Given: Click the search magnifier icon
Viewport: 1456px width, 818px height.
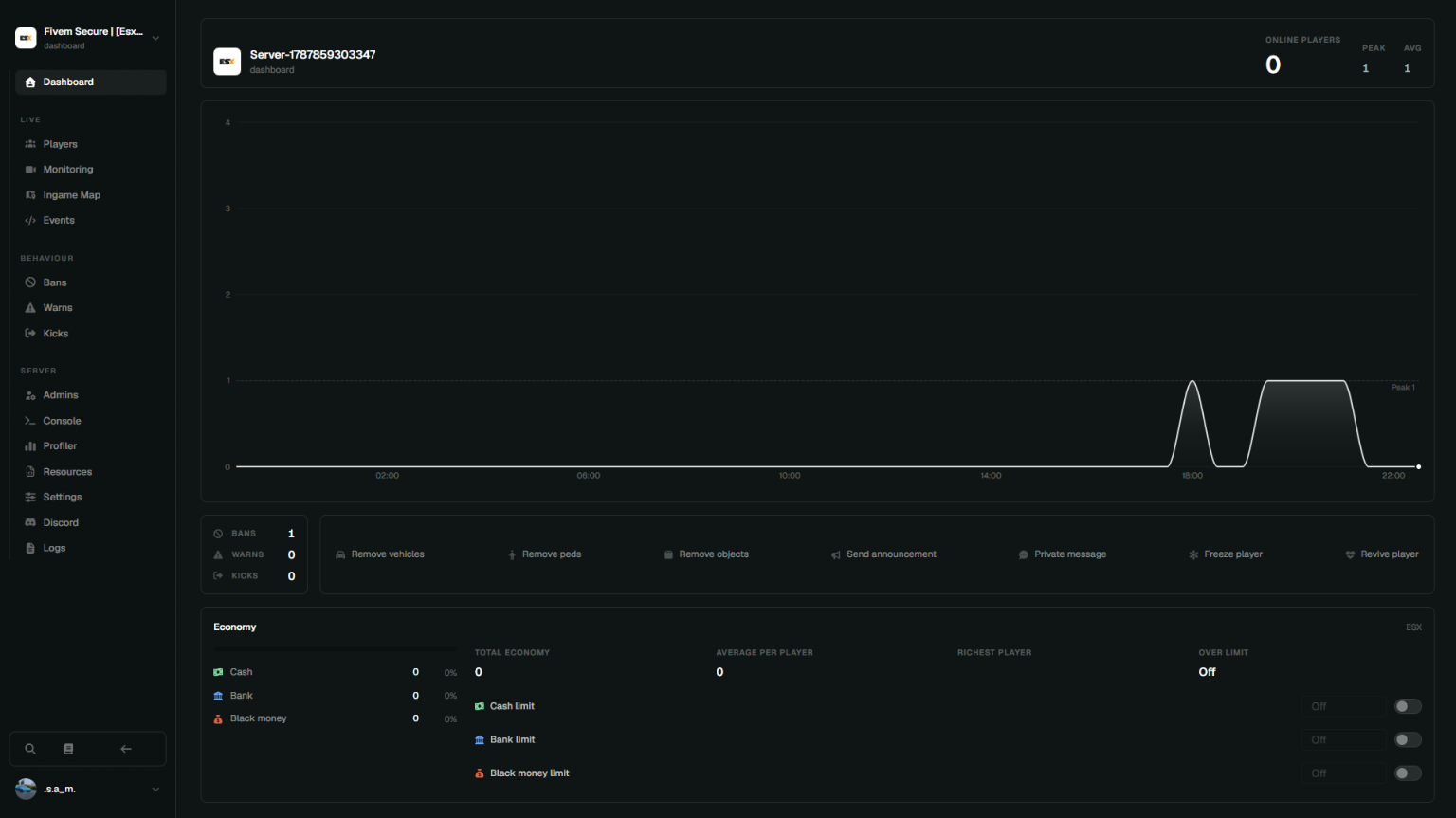Looking at the screenshot, I should tap(30, 749).
